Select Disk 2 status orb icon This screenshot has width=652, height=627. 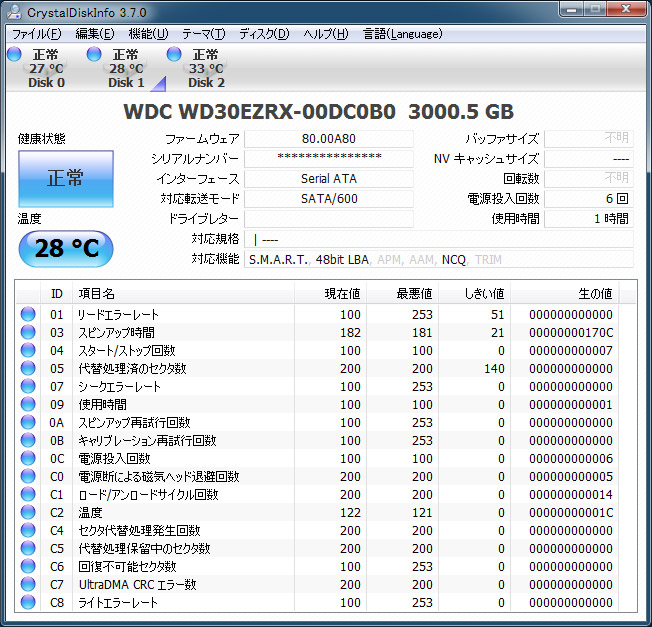(174, 54)
